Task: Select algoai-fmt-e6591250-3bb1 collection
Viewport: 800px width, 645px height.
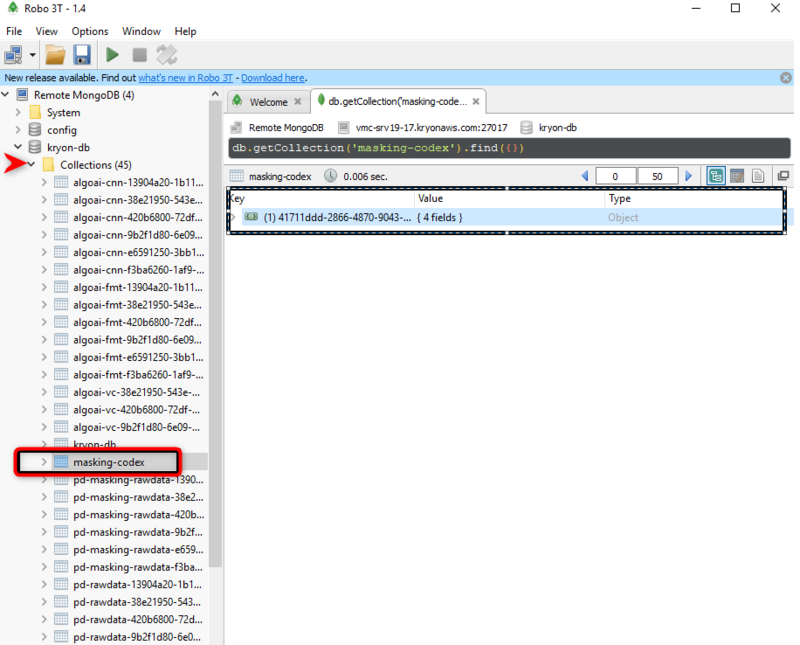Action: [x=138, y=357]
